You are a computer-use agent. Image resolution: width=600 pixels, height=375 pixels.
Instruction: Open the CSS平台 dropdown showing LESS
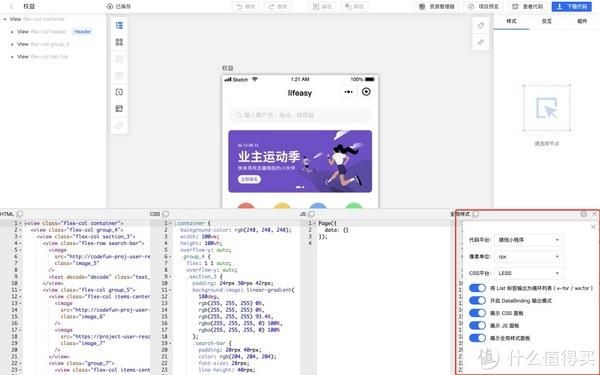point(528,273)
